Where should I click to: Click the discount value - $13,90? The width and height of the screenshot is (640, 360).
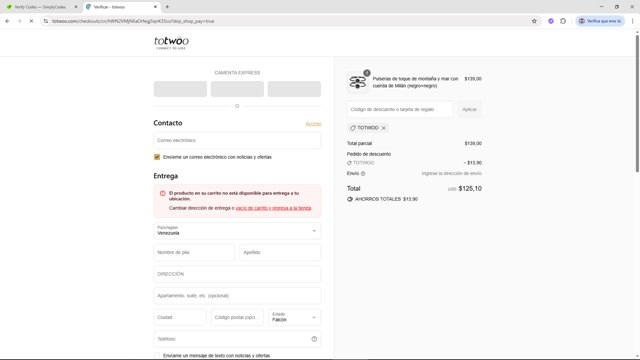click(473, 163)
